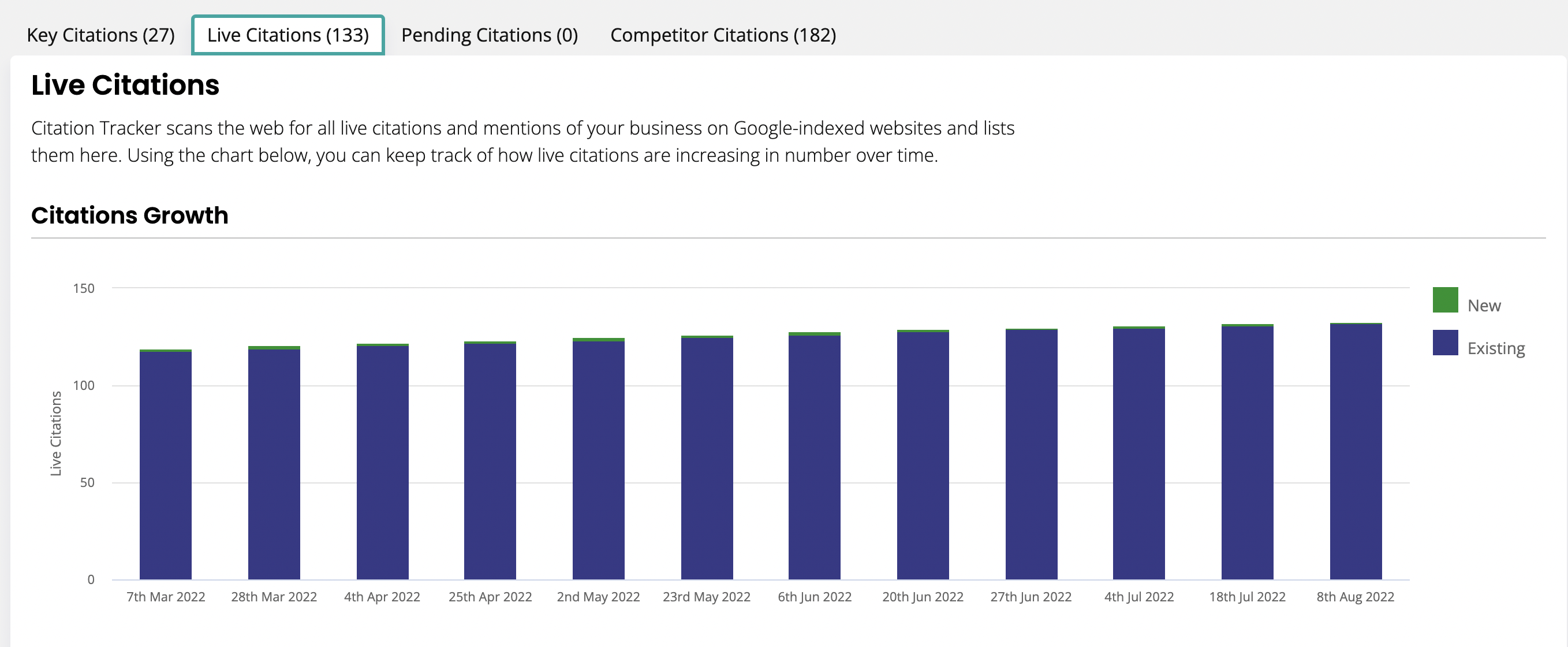Click the blue Existing legend swatch
1568x647 pixels.
[x=1445, y=343]
